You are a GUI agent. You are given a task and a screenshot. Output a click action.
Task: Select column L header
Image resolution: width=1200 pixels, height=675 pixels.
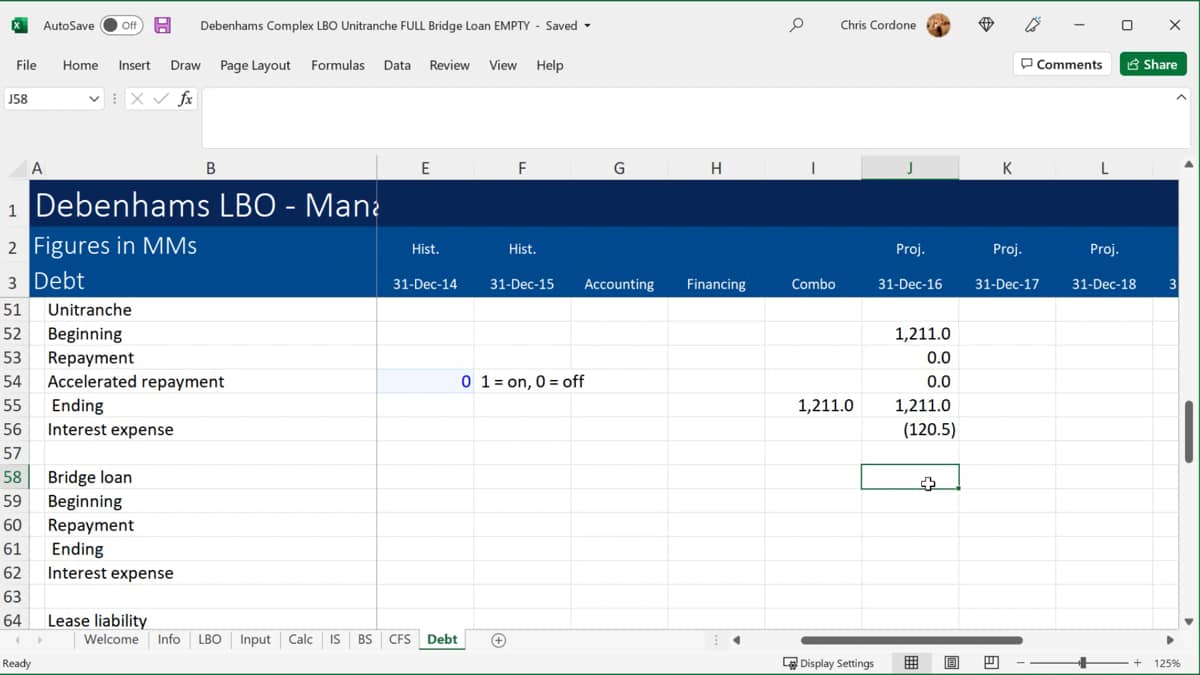tap(1104, 168)
